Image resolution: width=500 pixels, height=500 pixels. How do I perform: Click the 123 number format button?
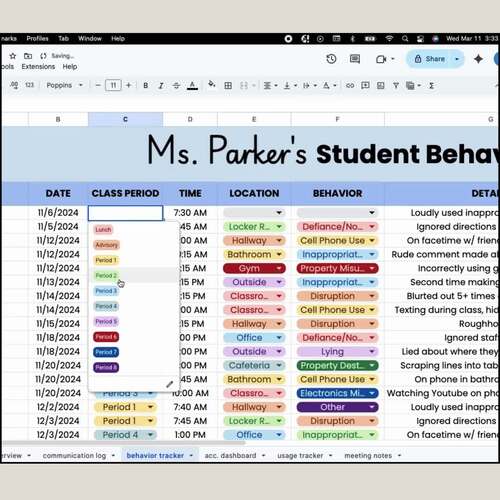pos(29,85)
